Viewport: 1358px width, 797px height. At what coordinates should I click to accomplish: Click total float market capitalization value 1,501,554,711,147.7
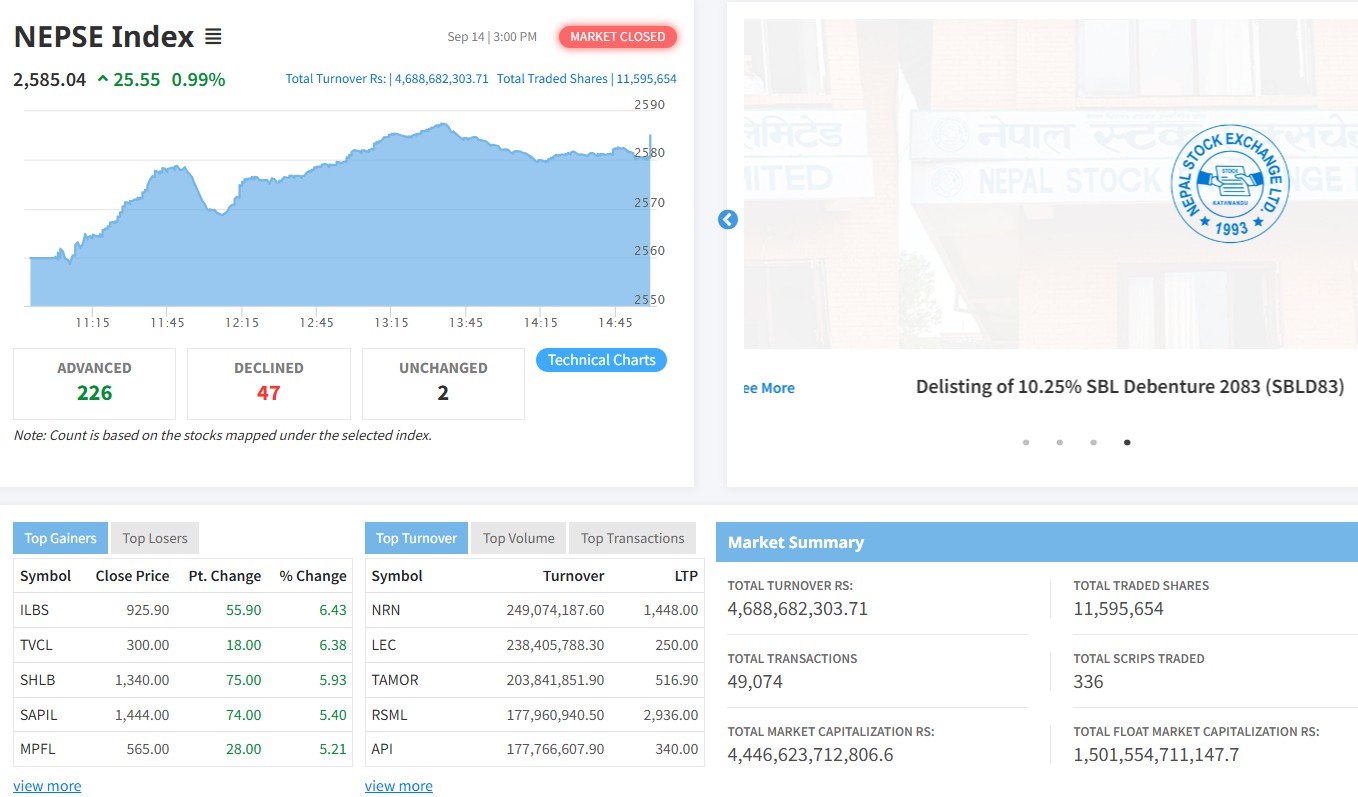coord(1156,755)
